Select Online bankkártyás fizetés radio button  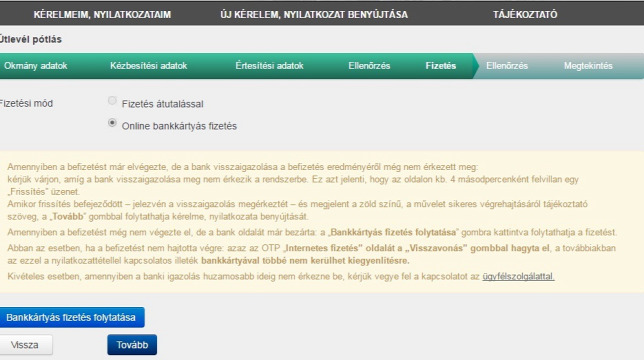pos(112,123)
